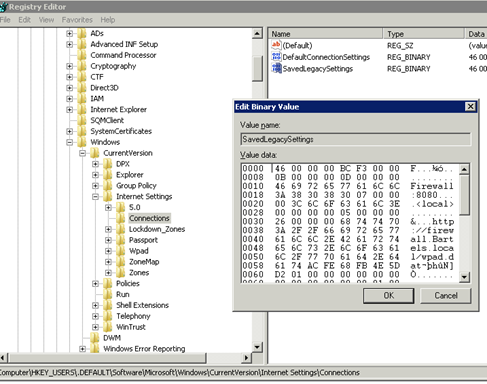The image size is (487, 384).
Task: Select the DWM key
Action: (112, 338)
